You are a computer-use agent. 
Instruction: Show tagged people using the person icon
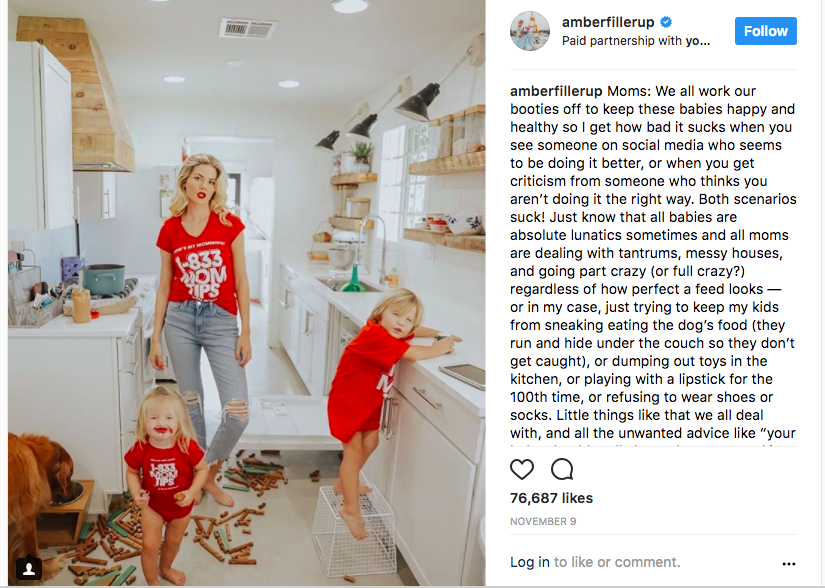click(29, 568)
